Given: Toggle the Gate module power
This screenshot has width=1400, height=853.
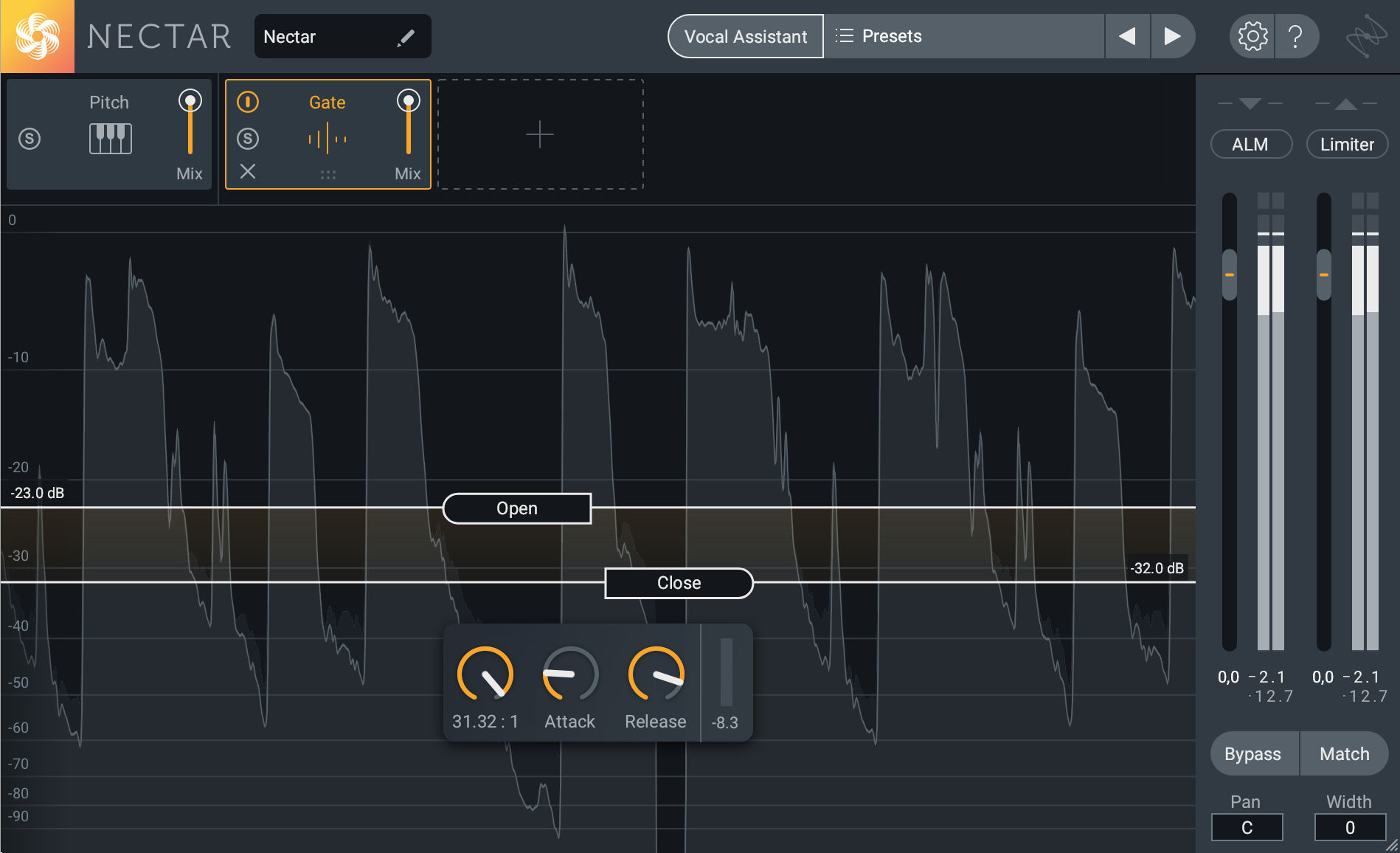Looking at the screenshot, I should pos(248,102).
